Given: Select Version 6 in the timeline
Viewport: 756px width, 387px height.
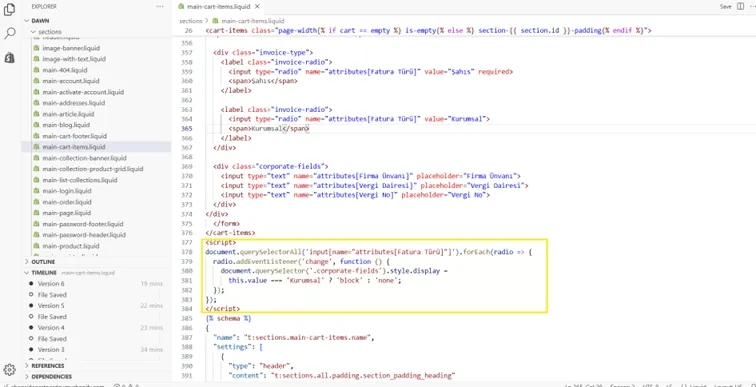Looking at the screenshot, I should click(51, 283).
